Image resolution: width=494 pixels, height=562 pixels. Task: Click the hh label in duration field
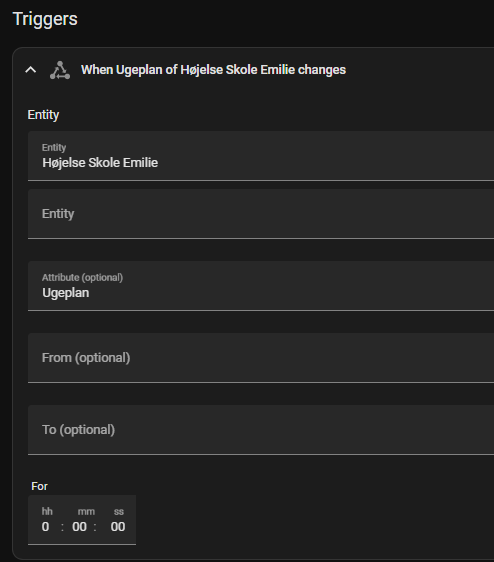click(x=47, y=511)
